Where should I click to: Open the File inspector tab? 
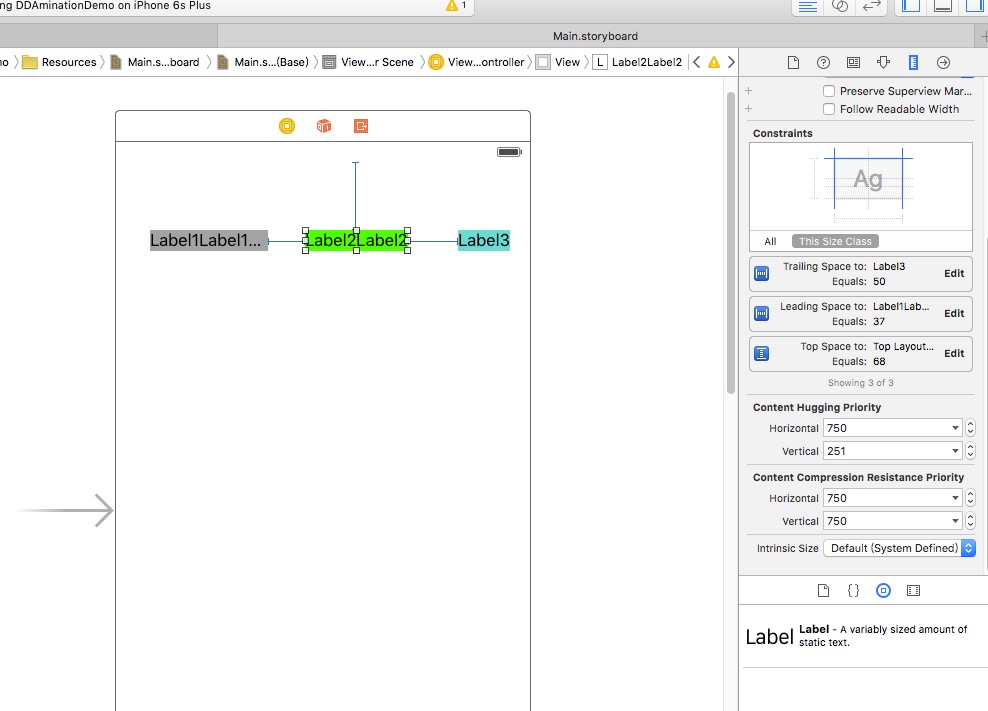(x=793, y=62)
